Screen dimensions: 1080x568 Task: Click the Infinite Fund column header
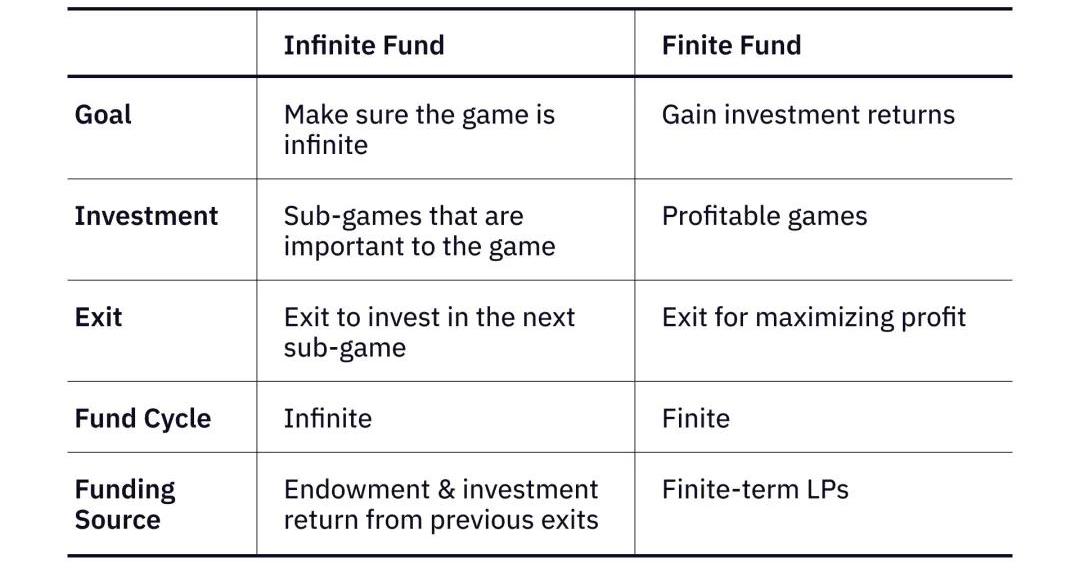tap(364, 45)
